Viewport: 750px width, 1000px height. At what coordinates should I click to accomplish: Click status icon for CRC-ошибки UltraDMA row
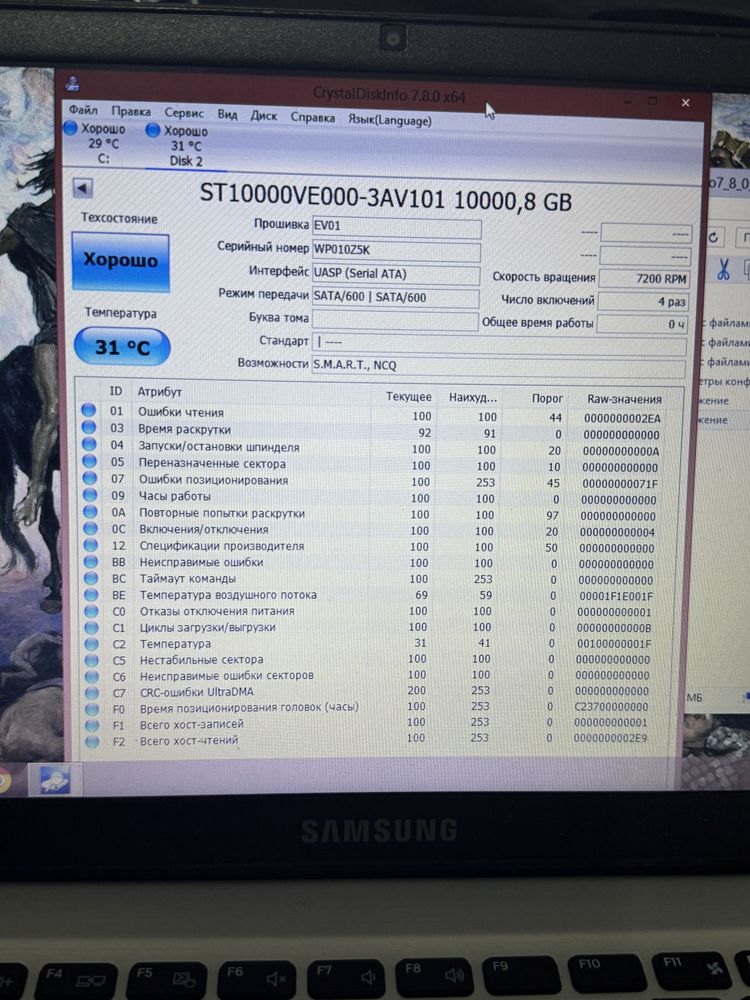(x=92, y=693)
